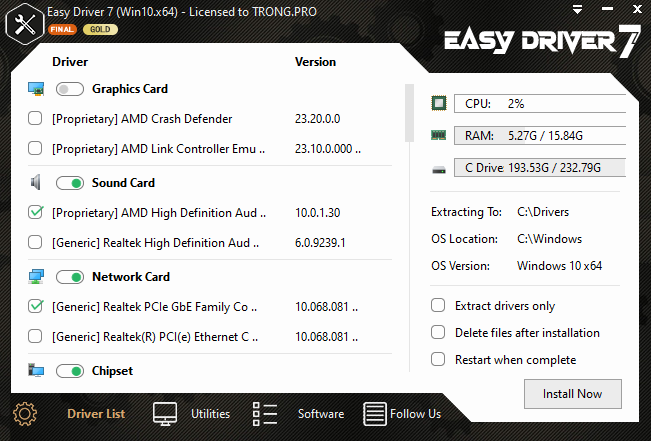Click the Graphics Card heading
Viewport: 652px width, 442px height.
point(130,89)
